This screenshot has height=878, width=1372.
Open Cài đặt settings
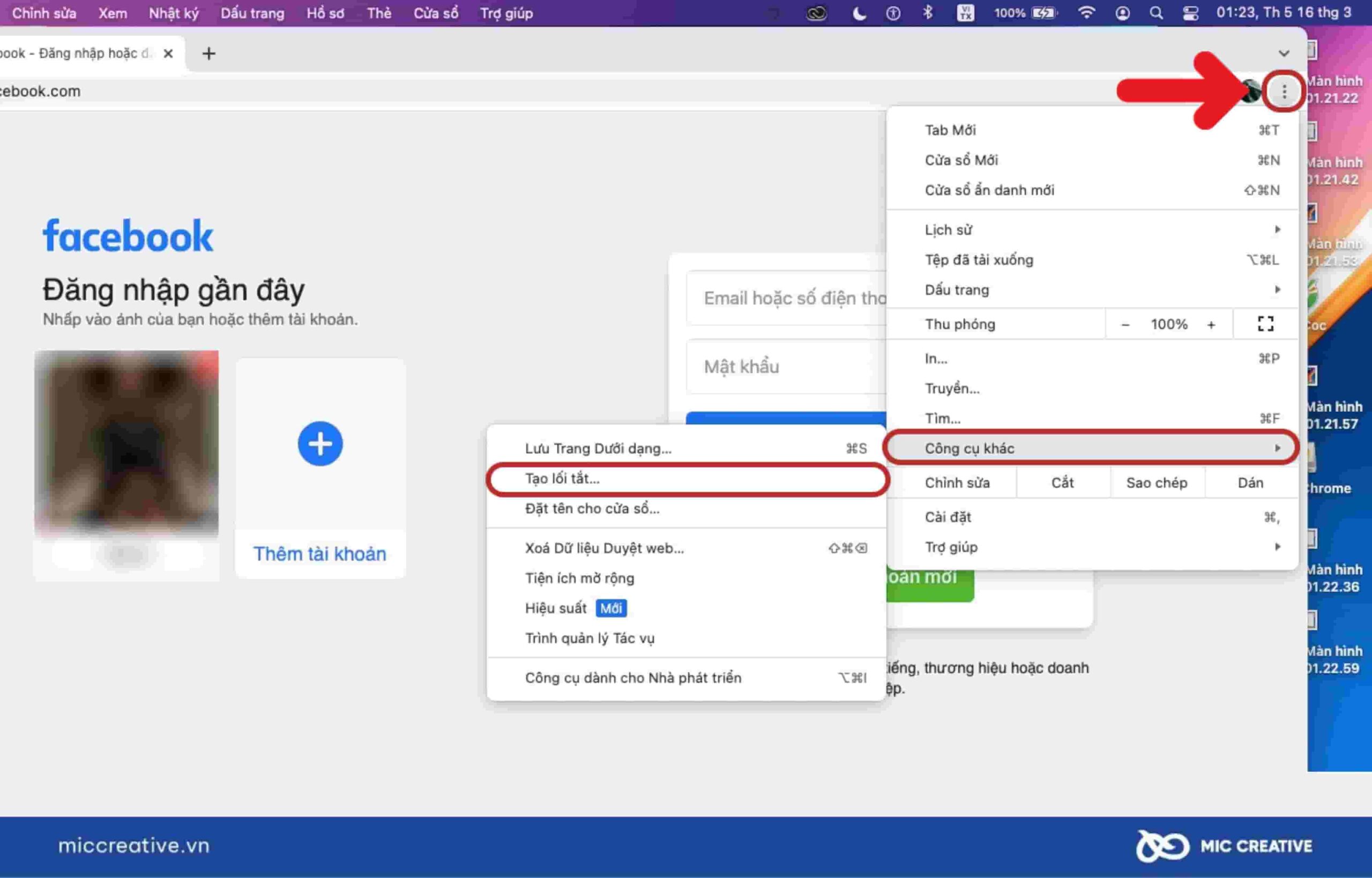coord(1092,517)
